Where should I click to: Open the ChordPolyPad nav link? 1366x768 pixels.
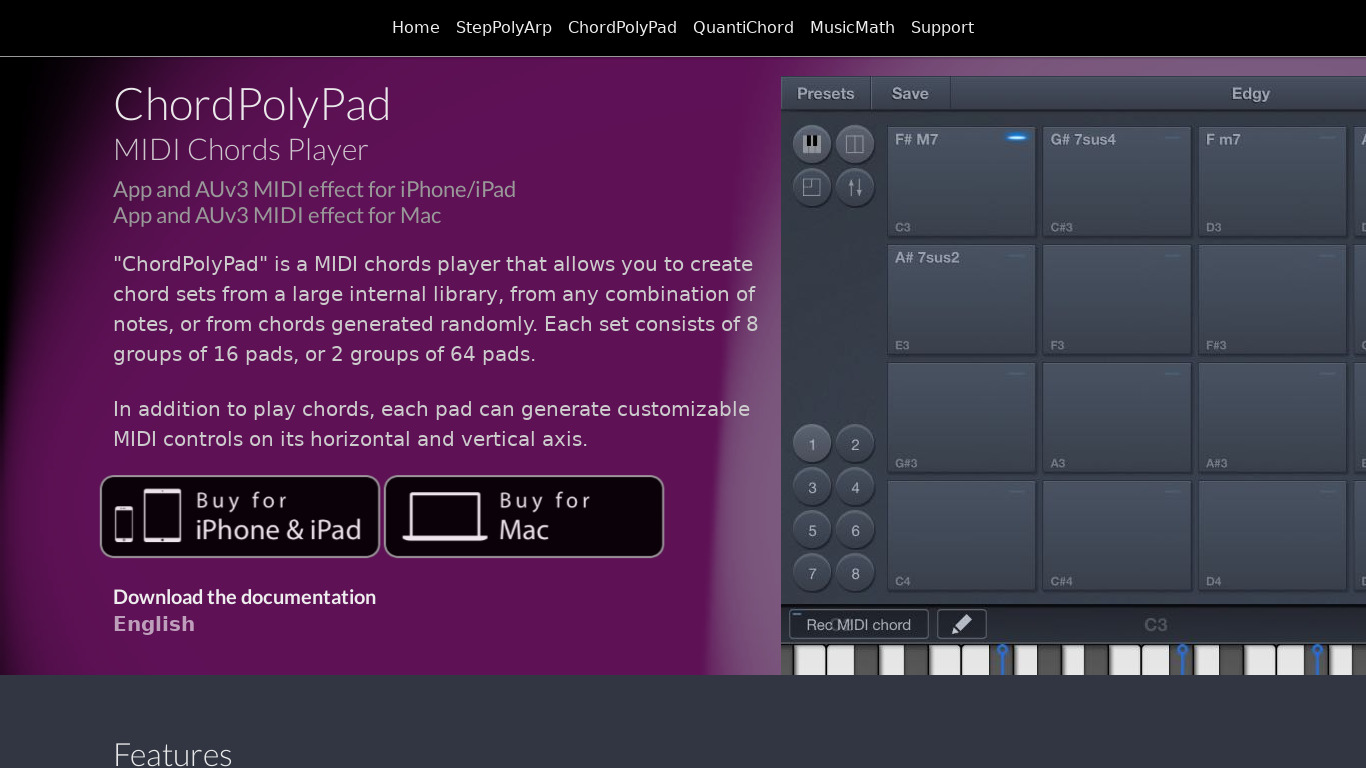click(x=622, y=27)
